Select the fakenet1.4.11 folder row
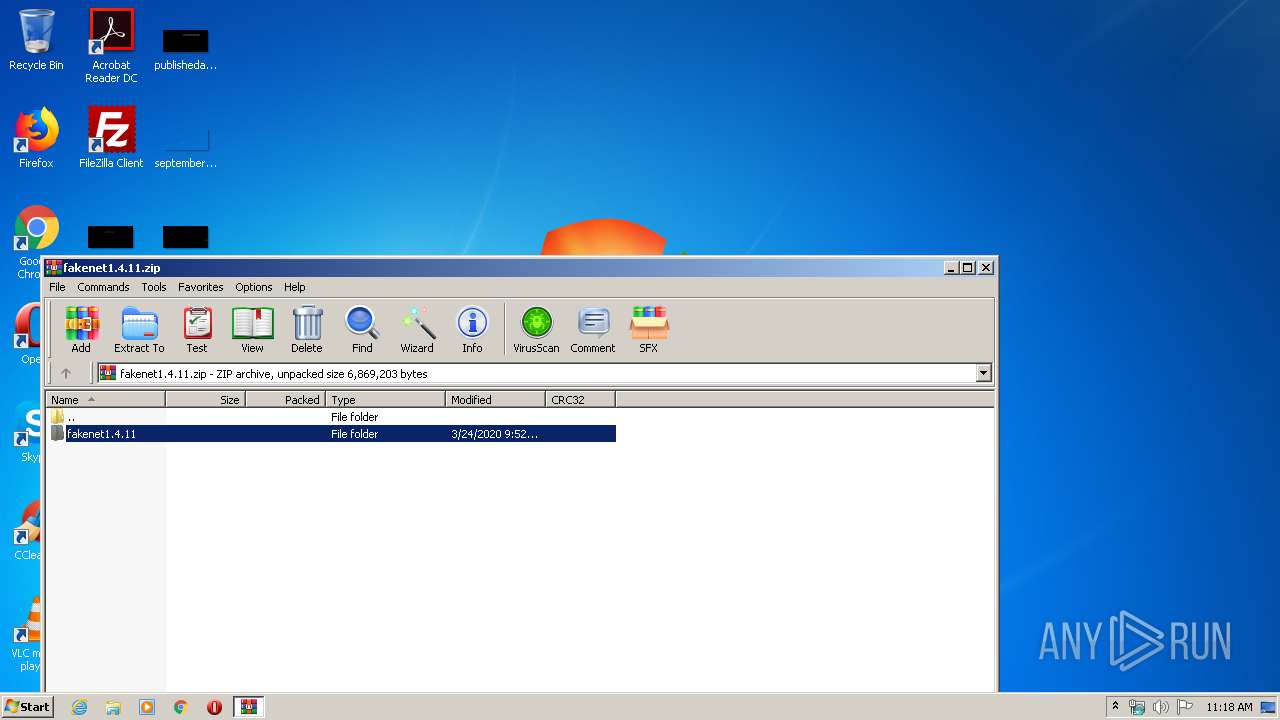1280x720 pixels. 331,434
